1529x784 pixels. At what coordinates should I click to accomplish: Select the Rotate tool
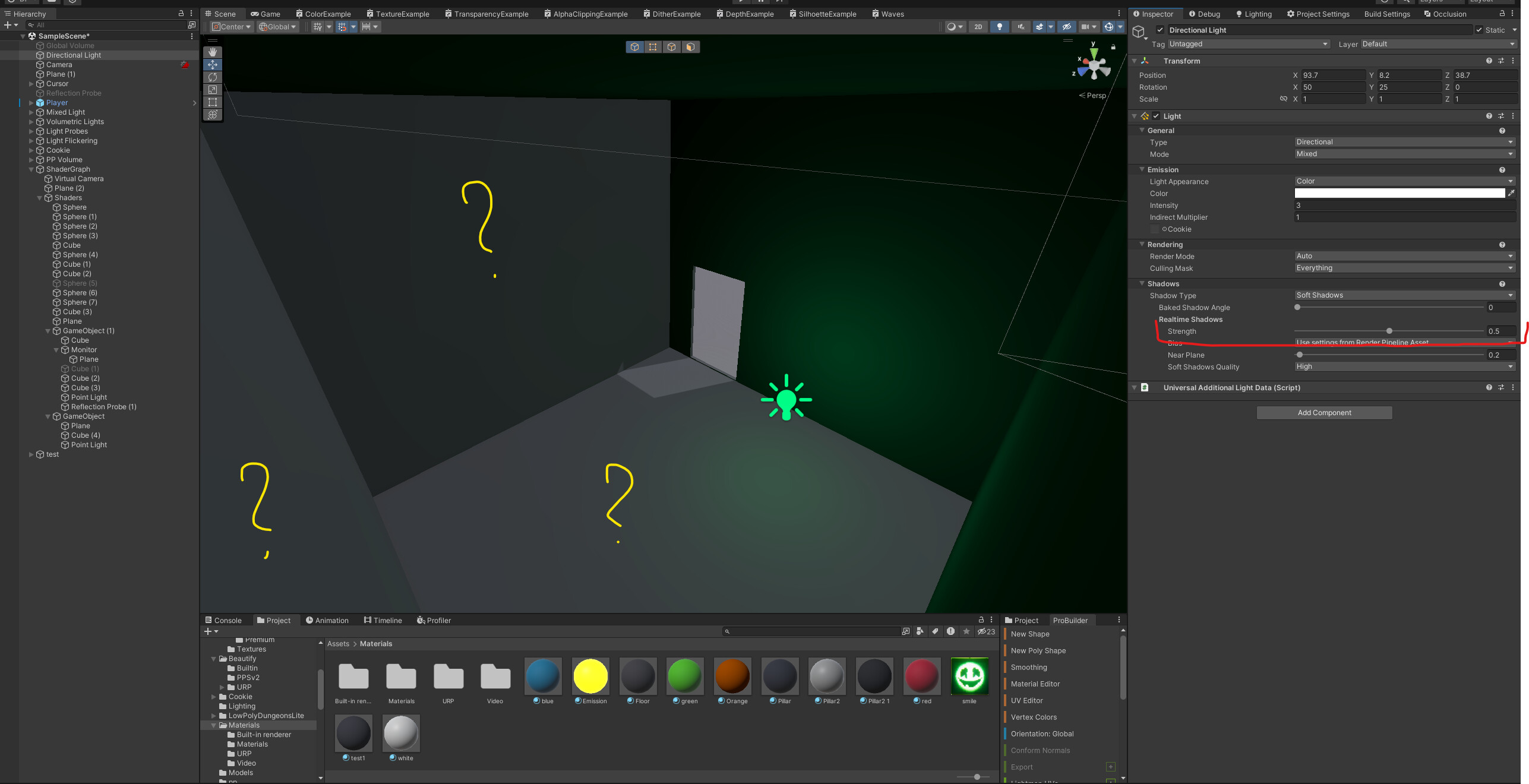click(213, 77)
